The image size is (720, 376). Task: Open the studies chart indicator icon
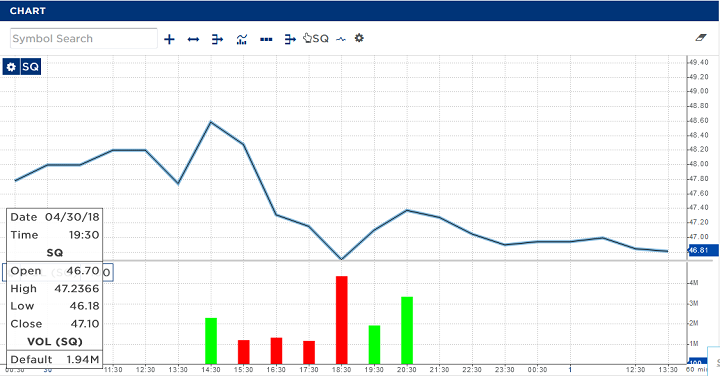pos(242,39)
